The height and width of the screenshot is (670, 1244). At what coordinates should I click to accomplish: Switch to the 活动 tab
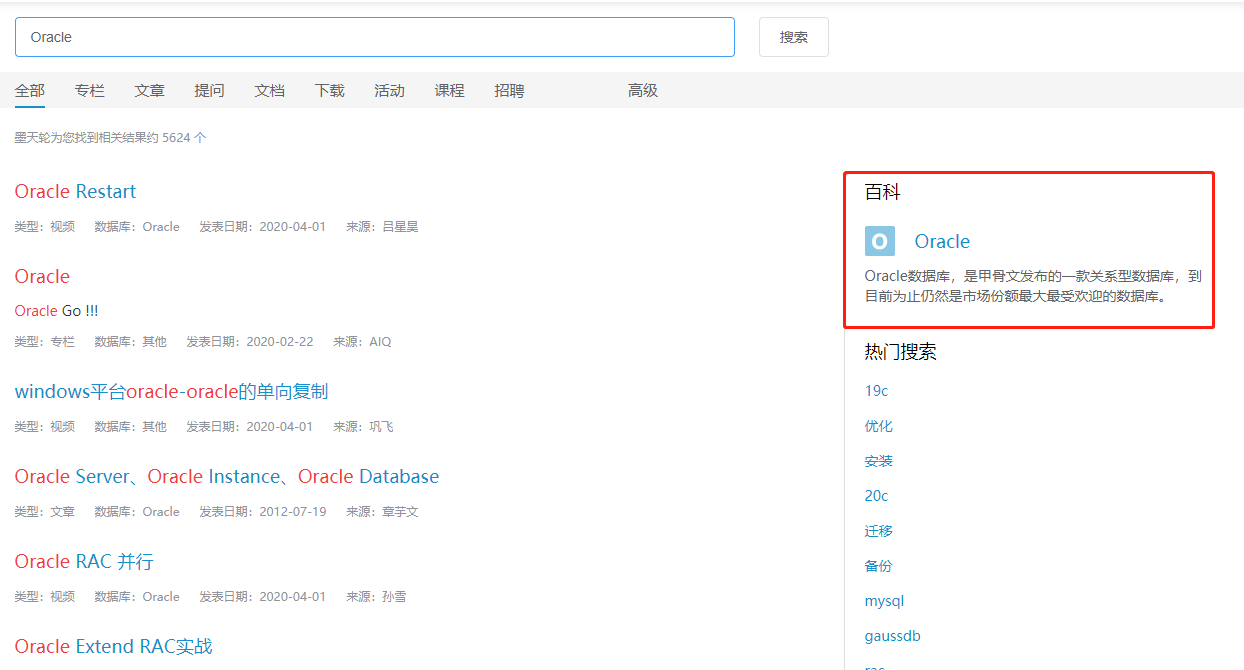click(x=389, y=90)
